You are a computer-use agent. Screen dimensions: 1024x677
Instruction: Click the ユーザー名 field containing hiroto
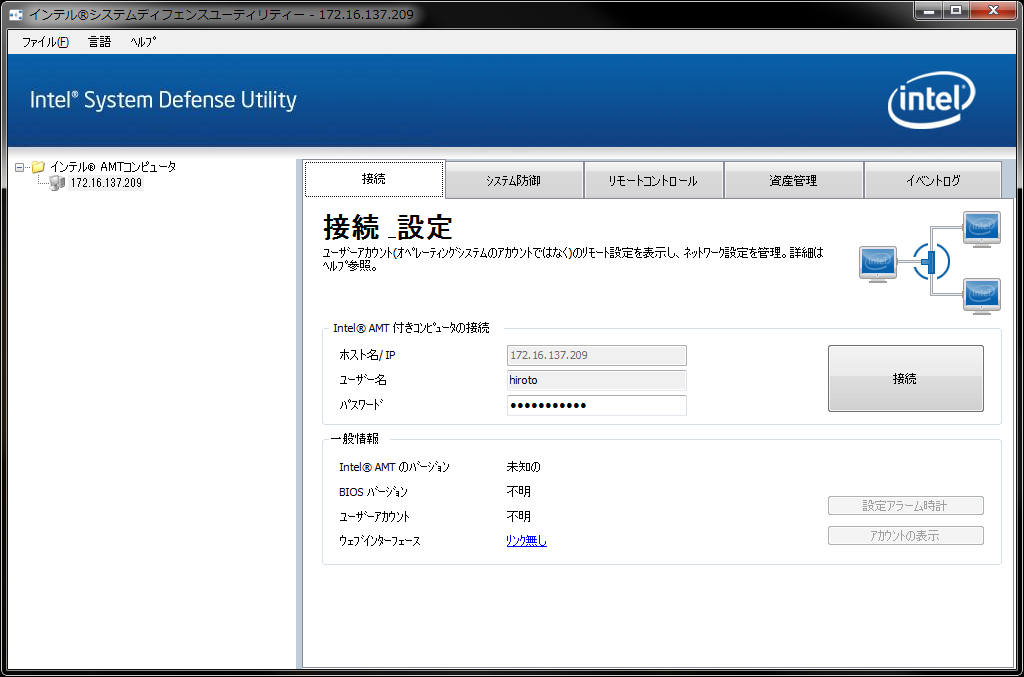pos(596,380)
